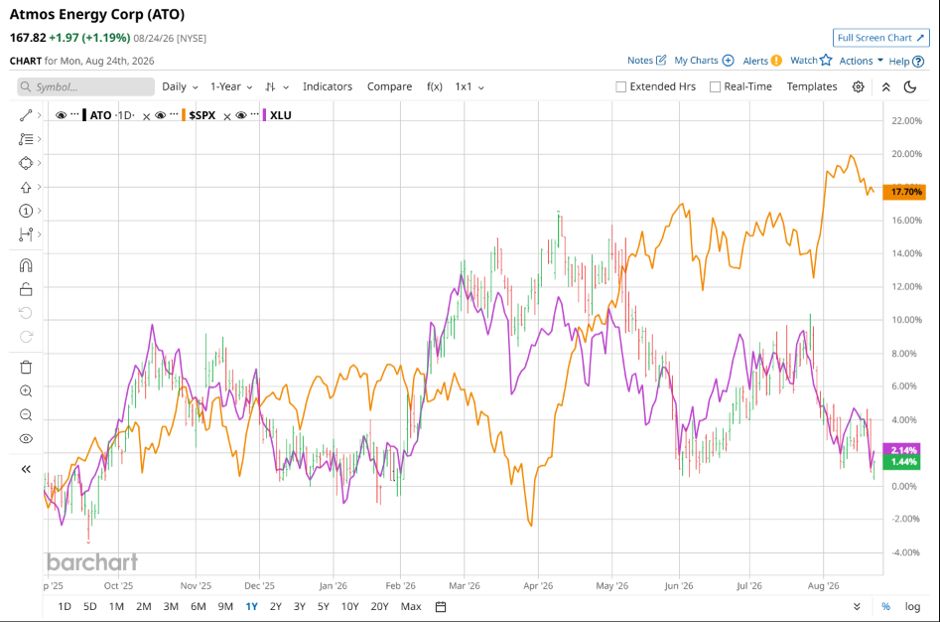Toggle the lock drawings icon

click(26, 289)
